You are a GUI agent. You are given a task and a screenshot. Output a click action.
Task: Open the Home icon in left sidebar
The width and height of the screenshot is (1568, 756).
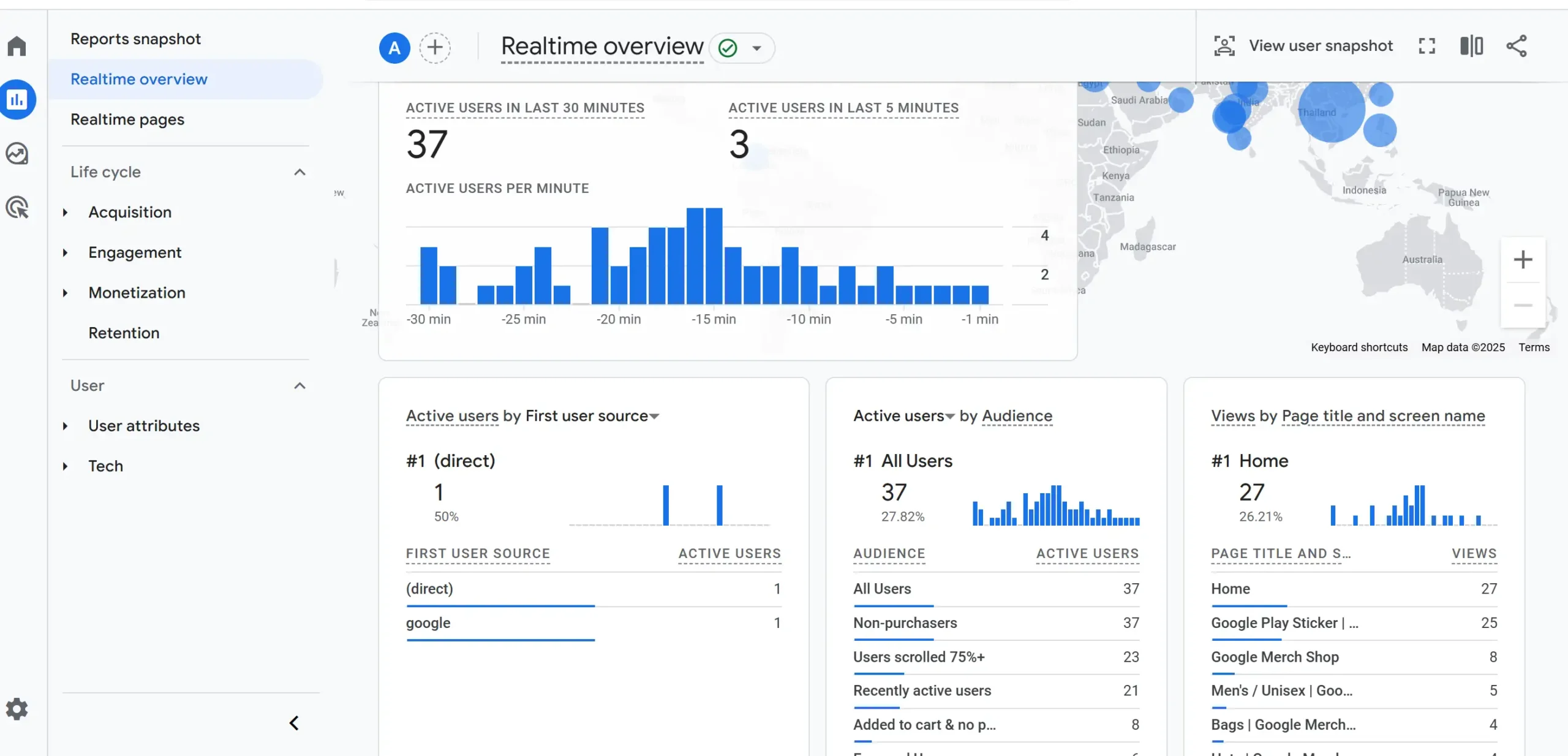click(x=17, y=46)
